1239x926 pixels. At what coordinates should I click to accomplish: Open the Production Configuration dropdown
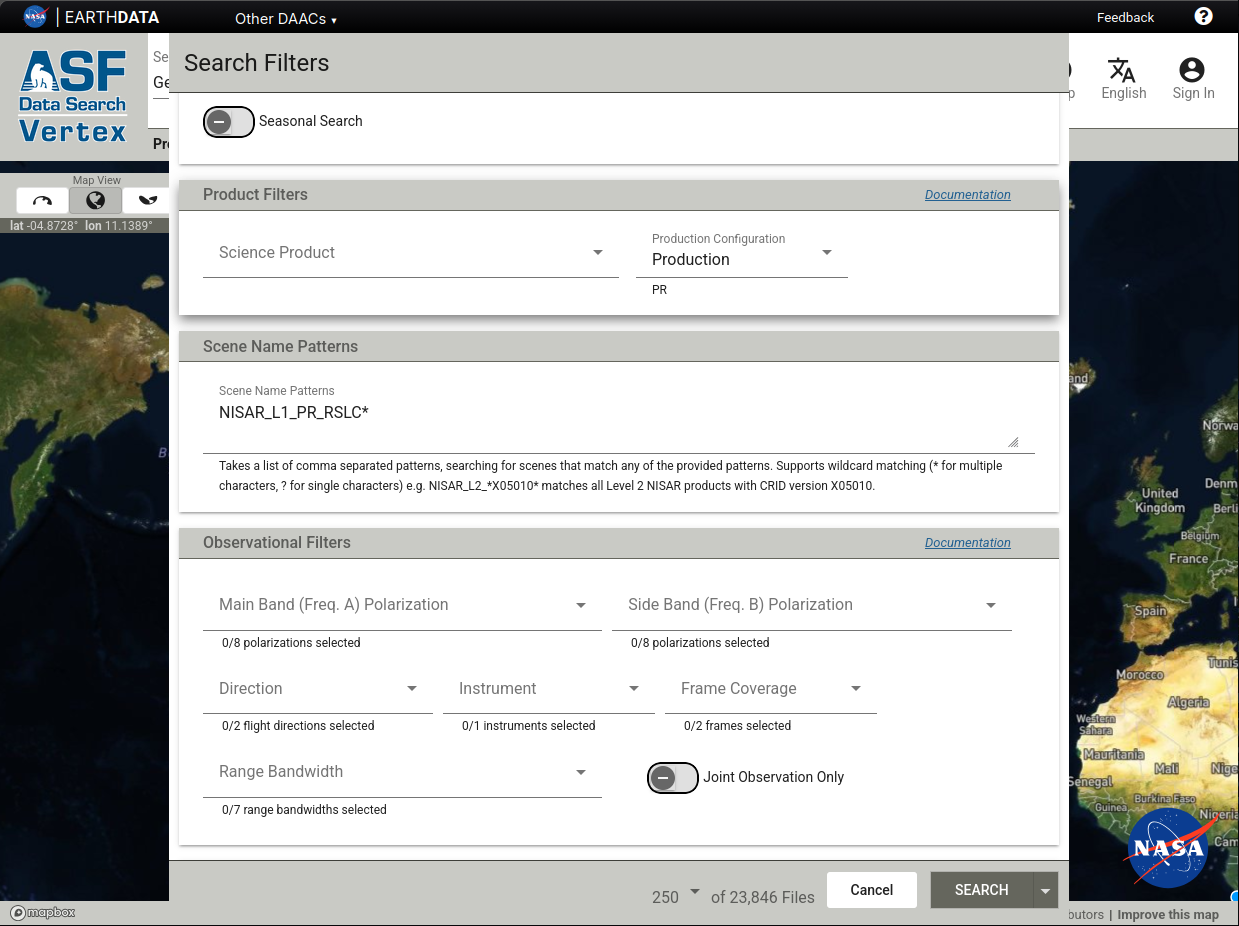[x=742, y=253]
